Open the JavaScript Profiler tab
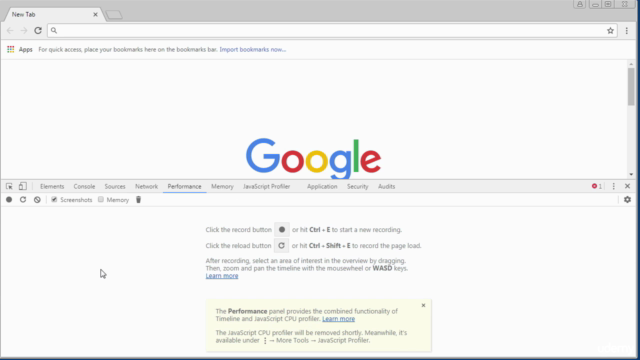 coord(267,187)
